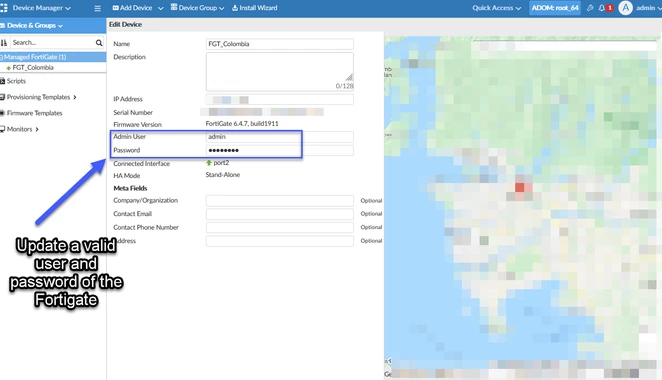Screen dimensions: 662x380
Task: Open the Device Group menu
Action: click(x=197, y=8)
